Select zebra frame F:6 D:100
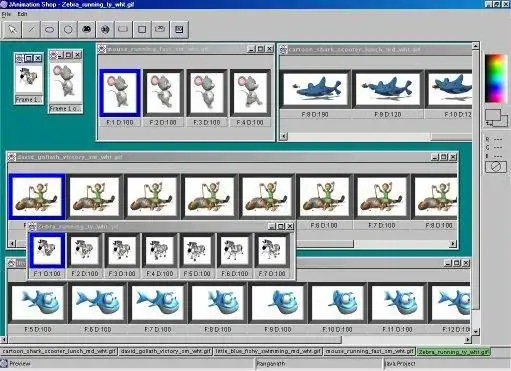This screenshot has width=511, height=371. 235,250
